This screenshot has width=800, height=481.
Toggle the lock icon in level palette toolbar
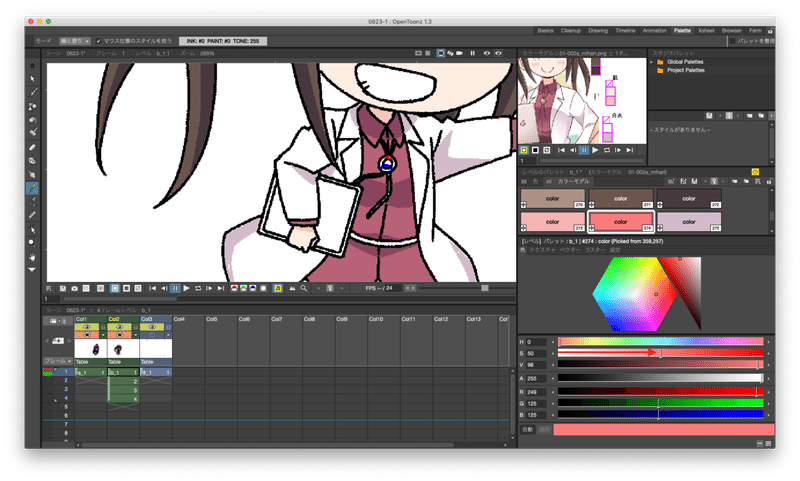click(x=769, y=182)
